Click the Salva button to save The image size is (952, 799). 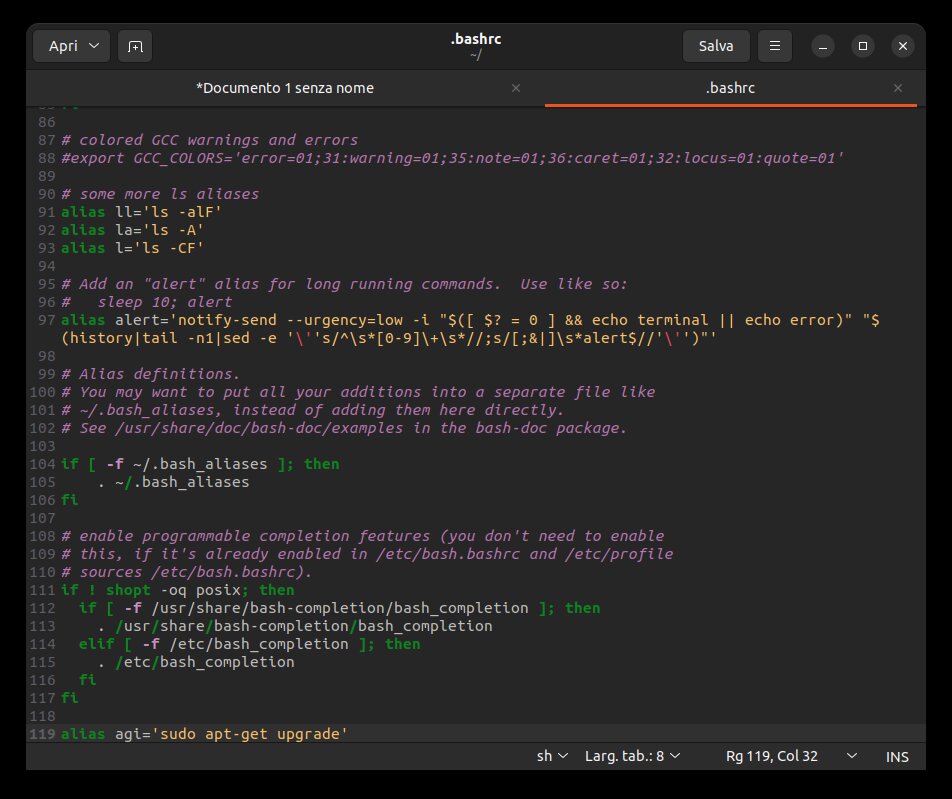coord(716,45)
